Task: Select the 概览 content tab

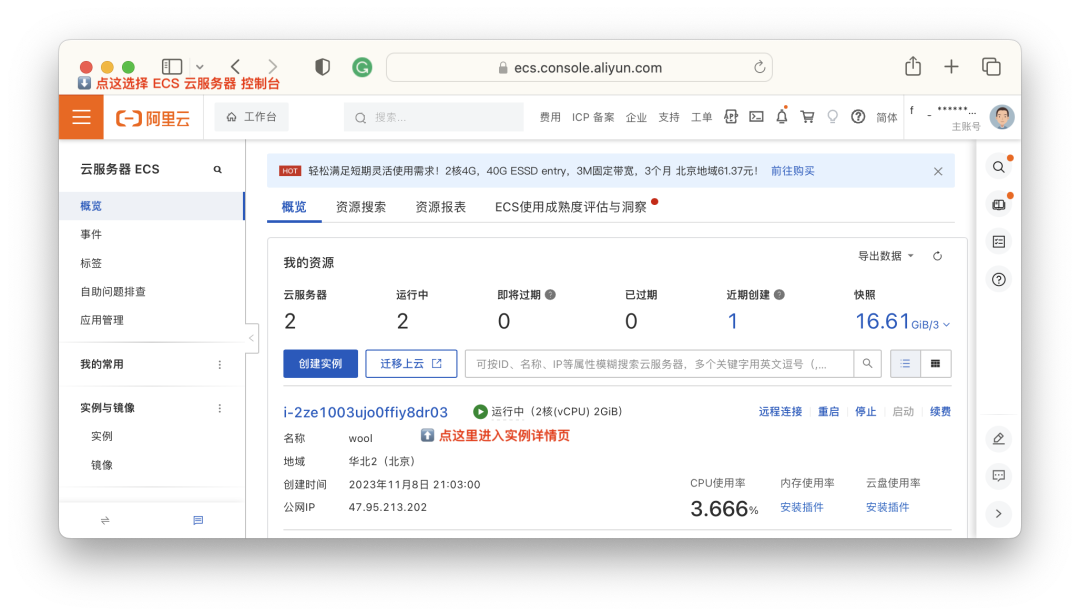Action: point(294,207)
